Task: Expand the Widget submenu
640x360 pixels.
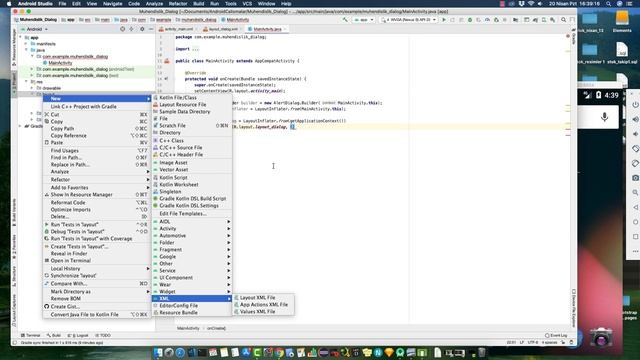Action: 192,291
